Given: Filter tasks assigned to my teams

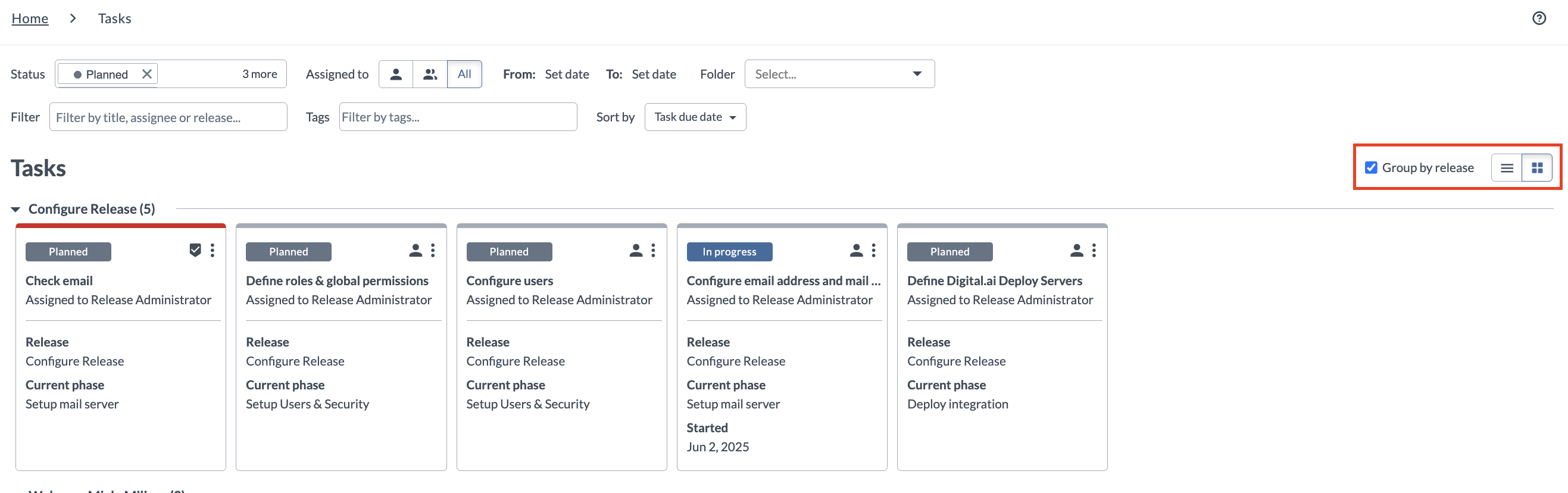Looking at the screenshot, I should [430, 74].
